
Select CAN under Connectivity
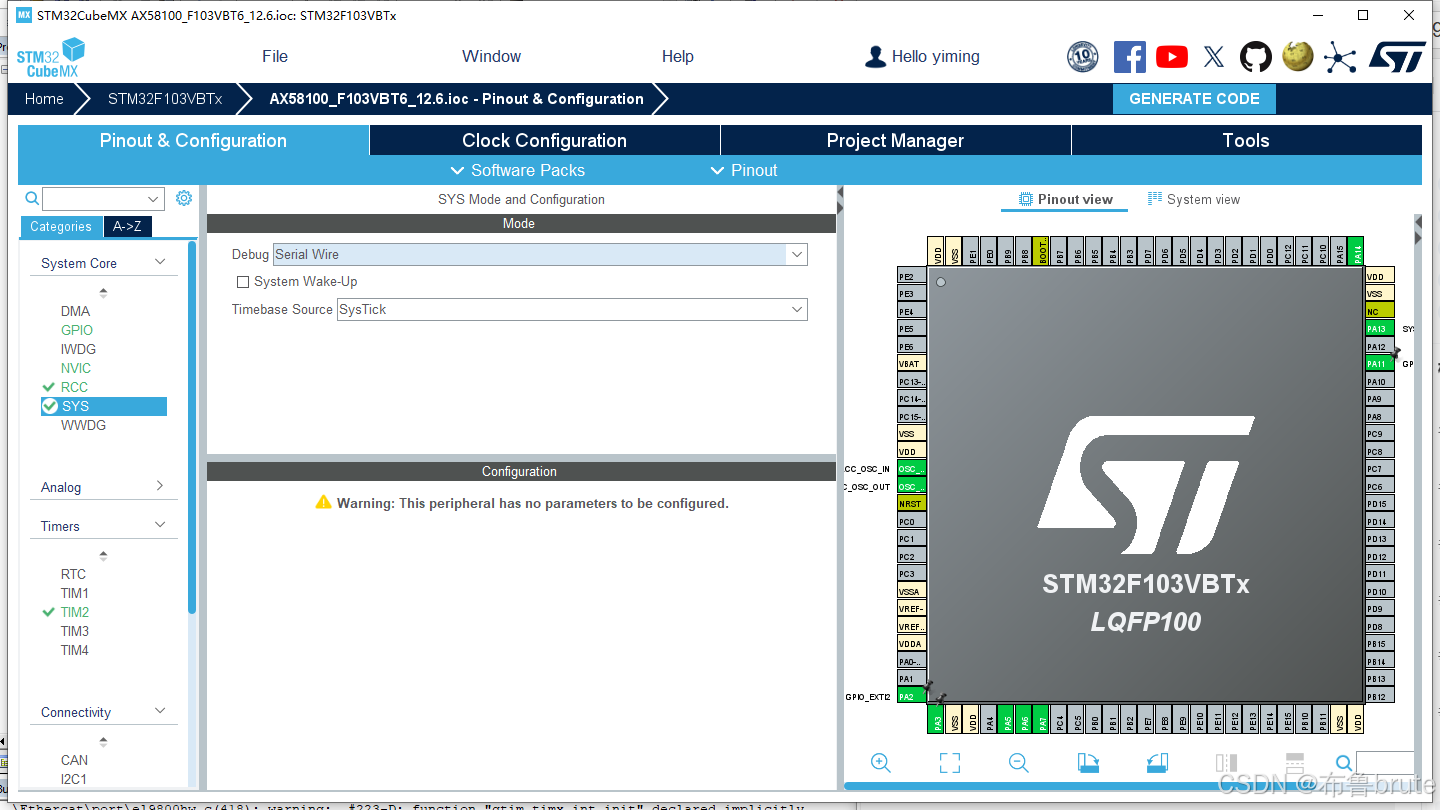[x=74, y=760]
